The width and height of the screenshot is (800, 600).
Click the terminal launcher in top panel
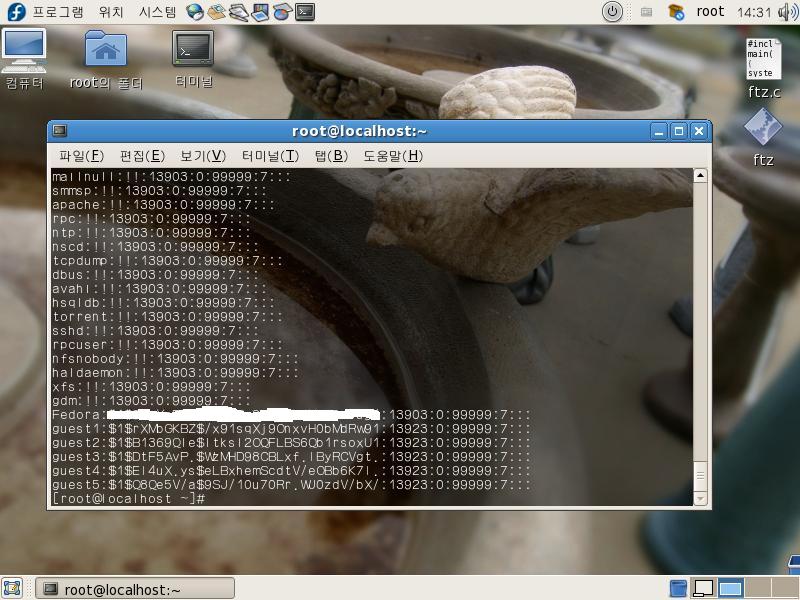coord(305,12)
